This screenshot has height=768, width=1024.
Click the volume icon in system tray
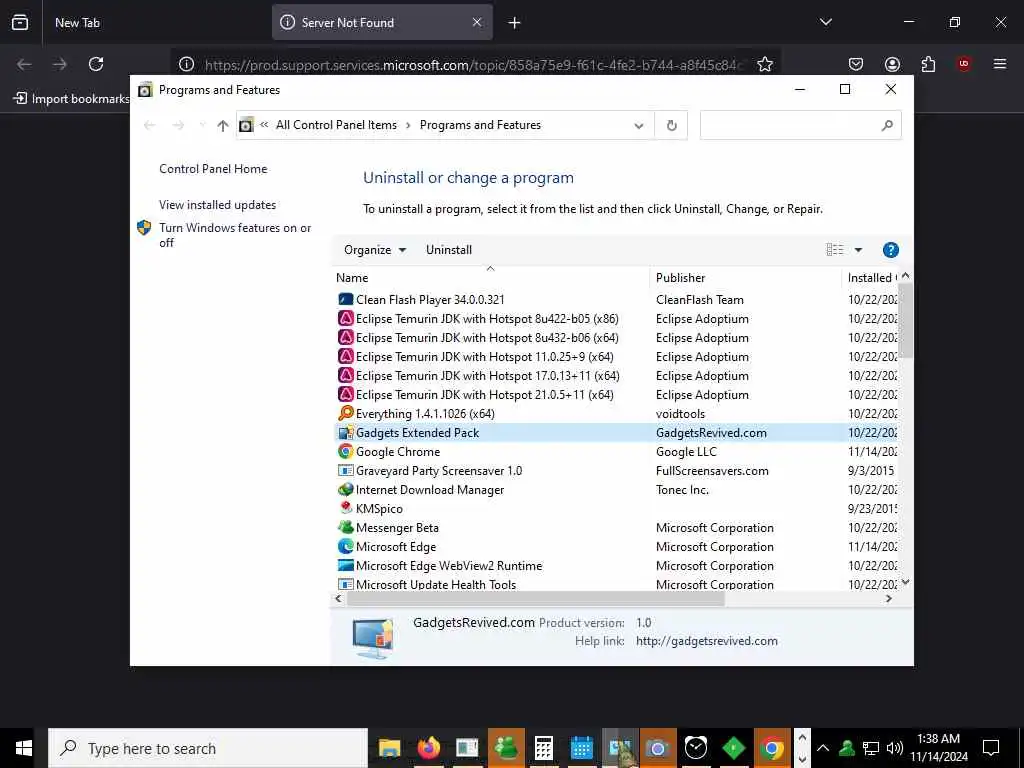tap(894, 748)
